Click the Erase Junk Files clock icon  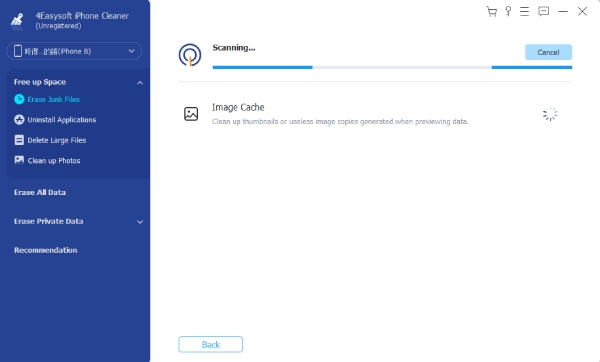coord(19,99)
